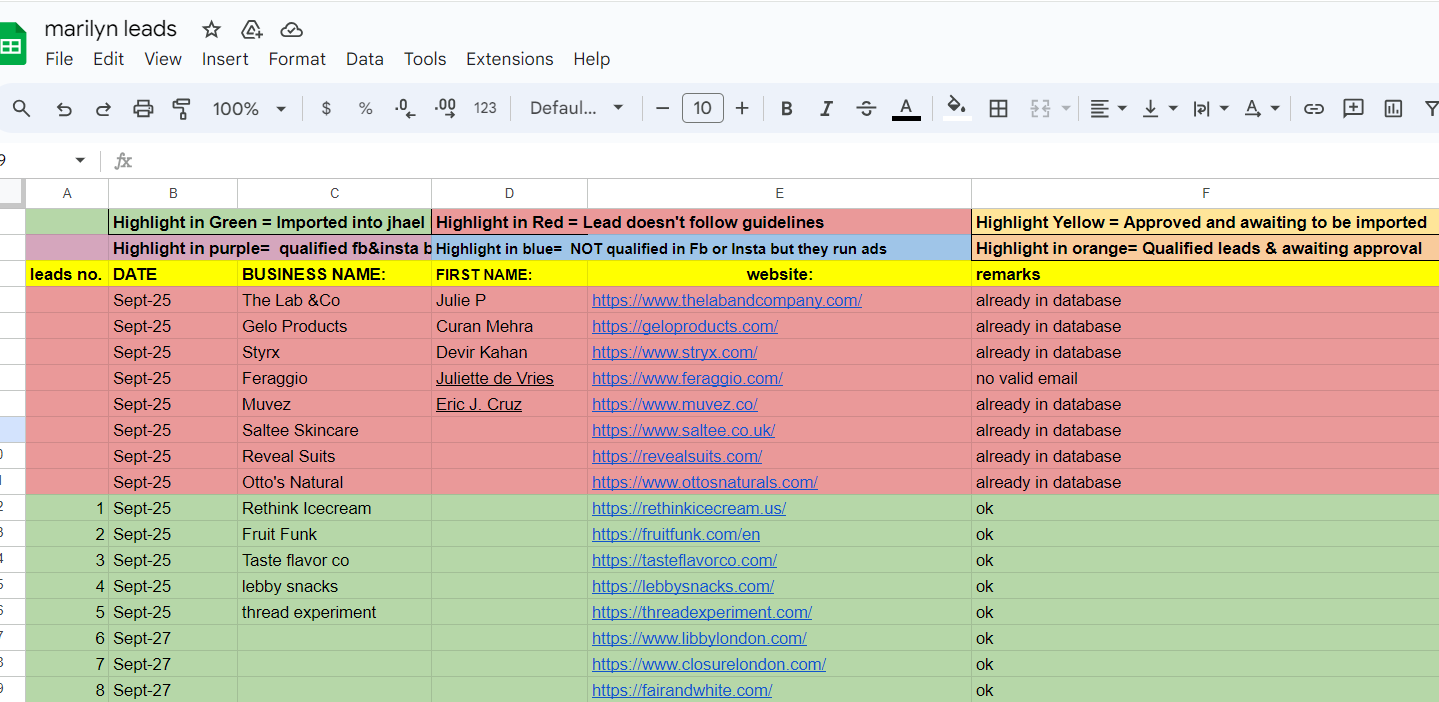The image size is (1439, 702).
Task: Open the fill color picker
Action: pos(957,108)
